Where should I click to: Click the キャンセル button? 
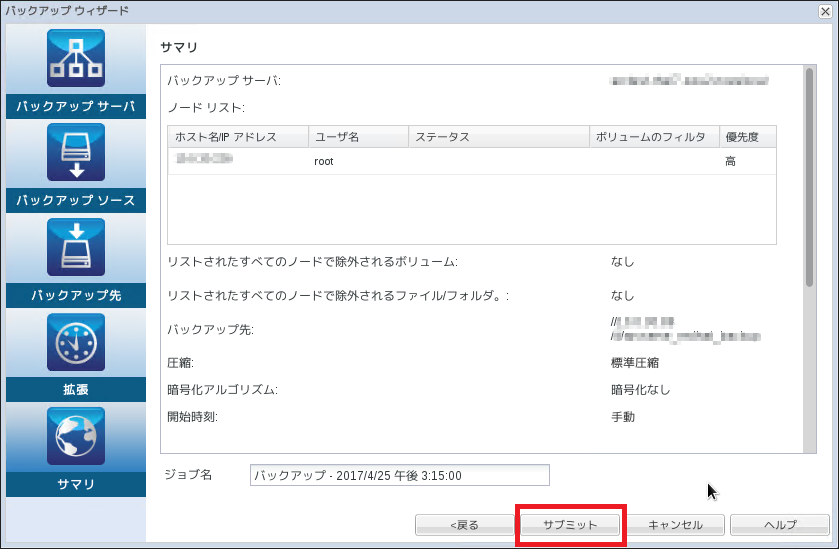(x=675, y=525)
